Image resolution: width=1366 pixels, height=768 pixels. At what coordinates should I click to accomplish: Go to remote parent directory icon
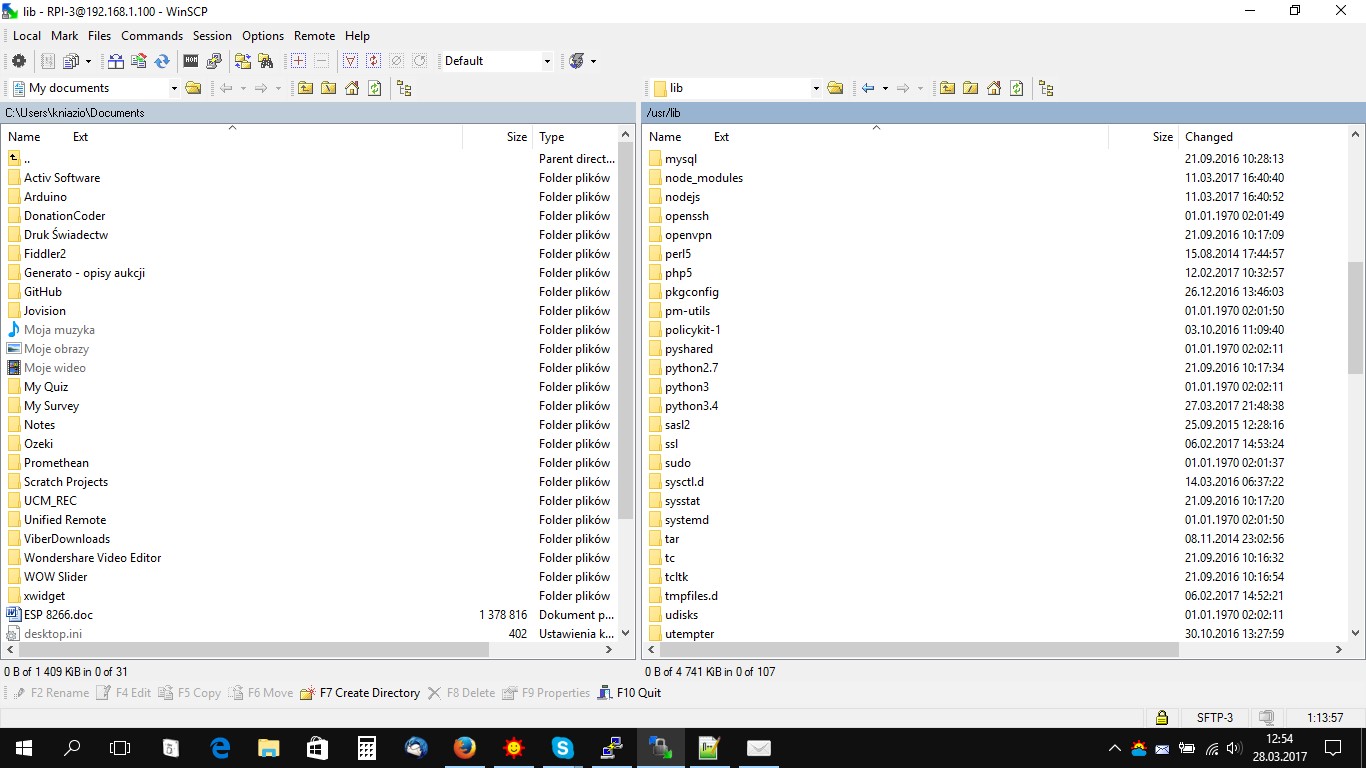pos(948,88)
